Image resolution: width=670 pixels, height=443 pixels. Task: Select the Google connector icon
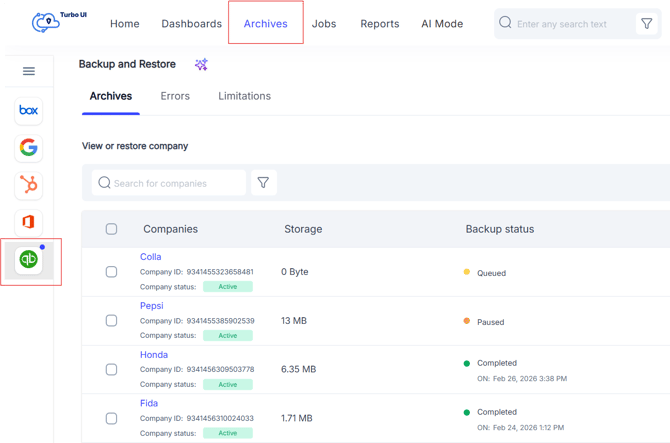pyautogui.click(x=28, y=148)
